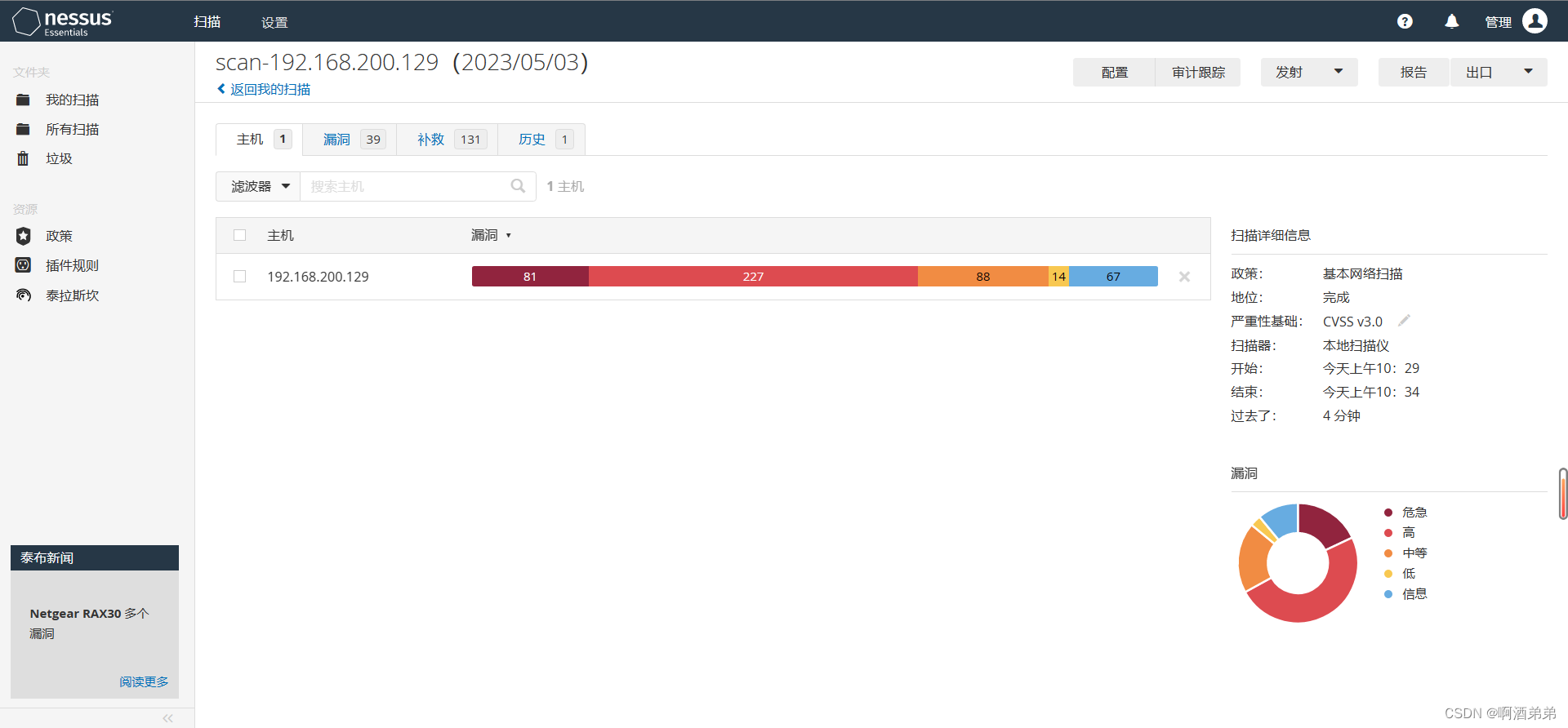The height and width of the screenshot is (728, 1568).
Task: Check the box for host 192.168.200.129
Action: [239, 277]
